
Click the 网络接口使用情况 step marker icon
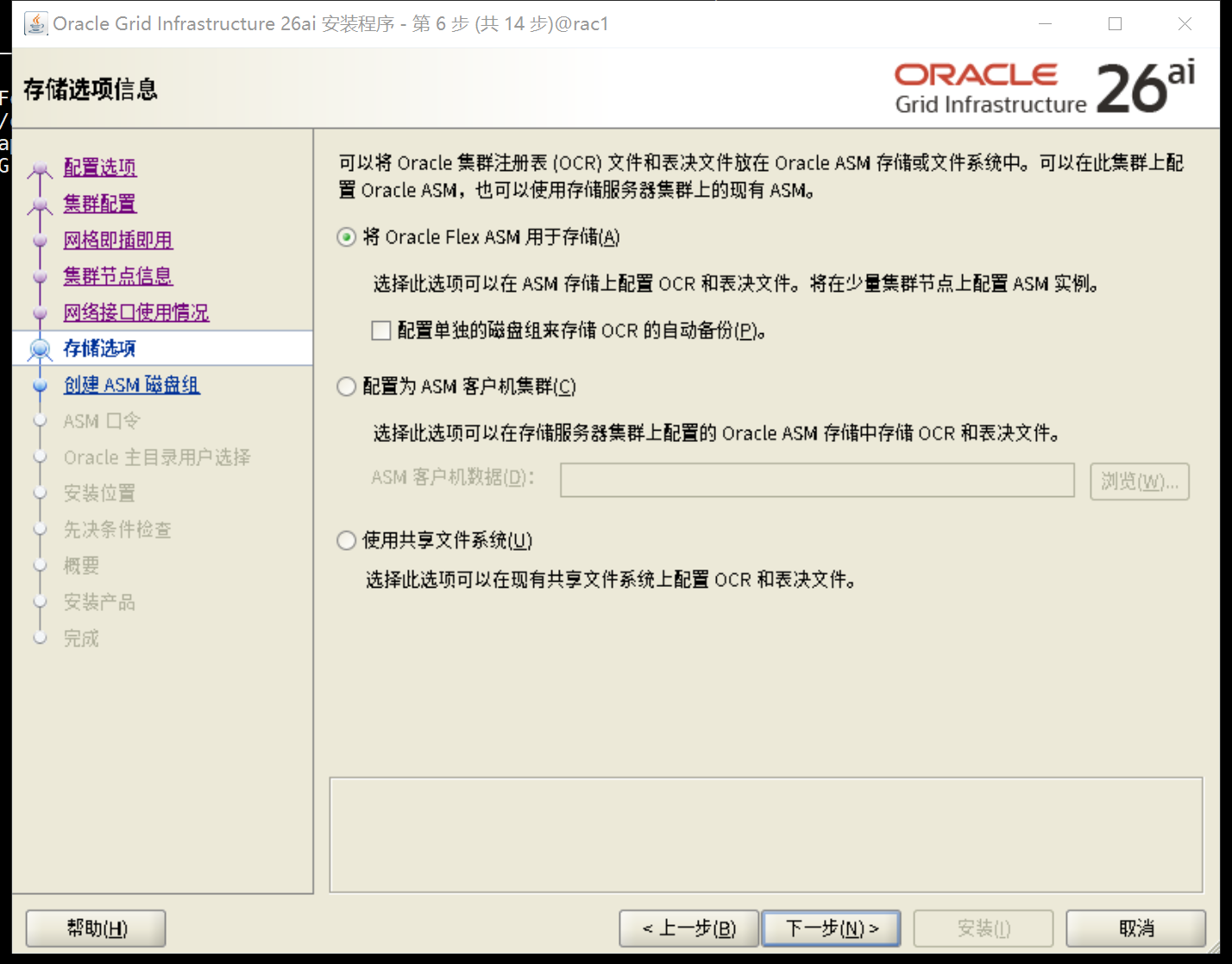40,313
